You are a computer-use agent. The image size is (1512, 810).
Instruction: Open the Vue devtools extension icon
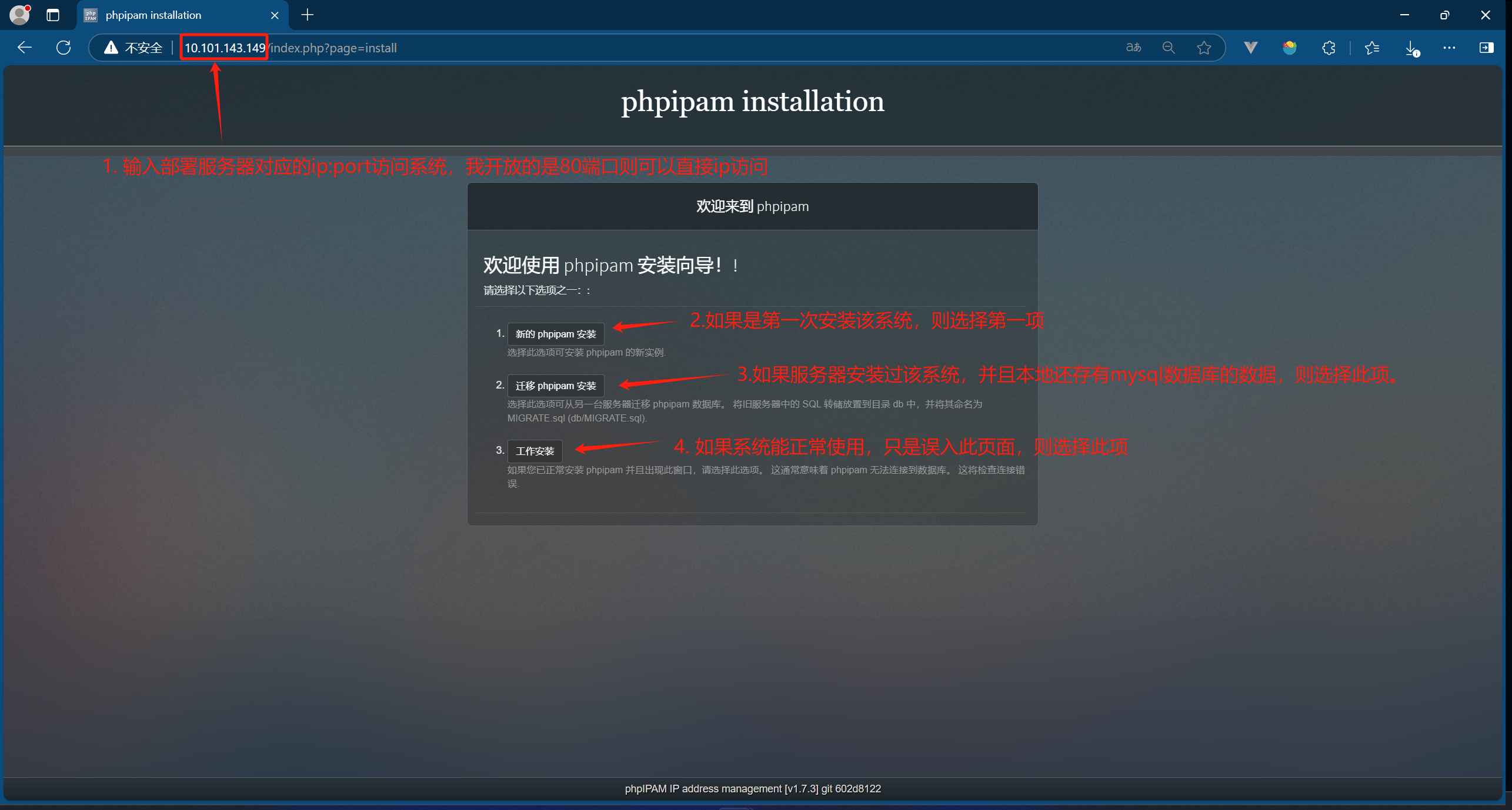1250,48
